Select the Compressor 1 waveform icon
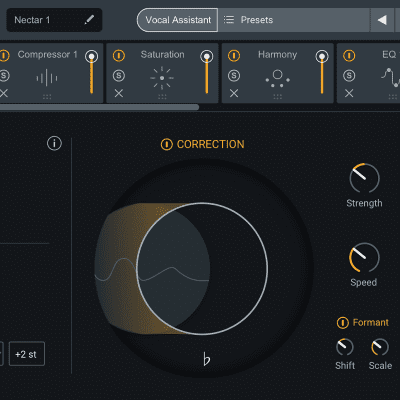This screenshot has width=400, height=400. click(x=47, y=78)
